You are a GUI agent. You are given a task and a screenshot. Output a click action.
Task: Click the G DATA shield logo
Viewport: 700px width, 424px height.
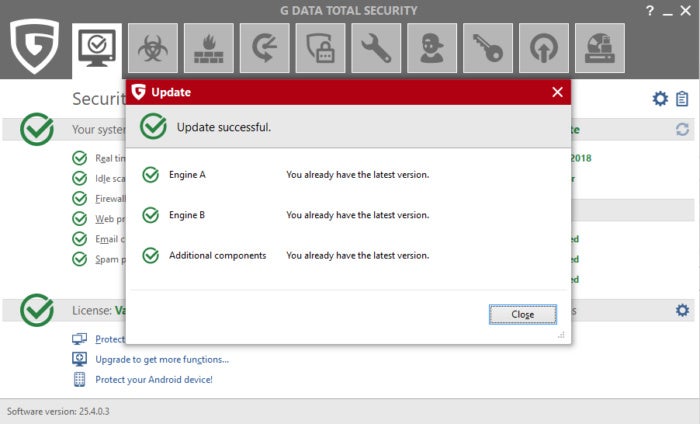click(x=34, y=46)
